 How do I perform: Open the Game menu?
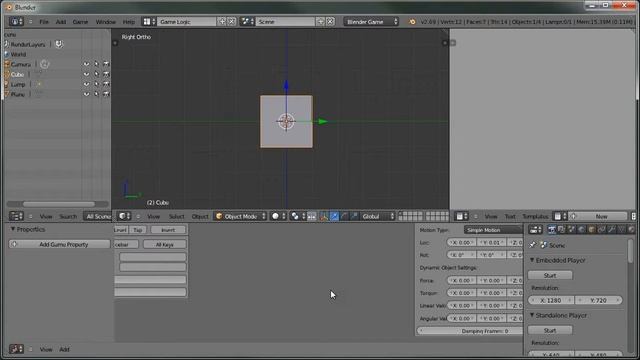(x=80, y=22)
